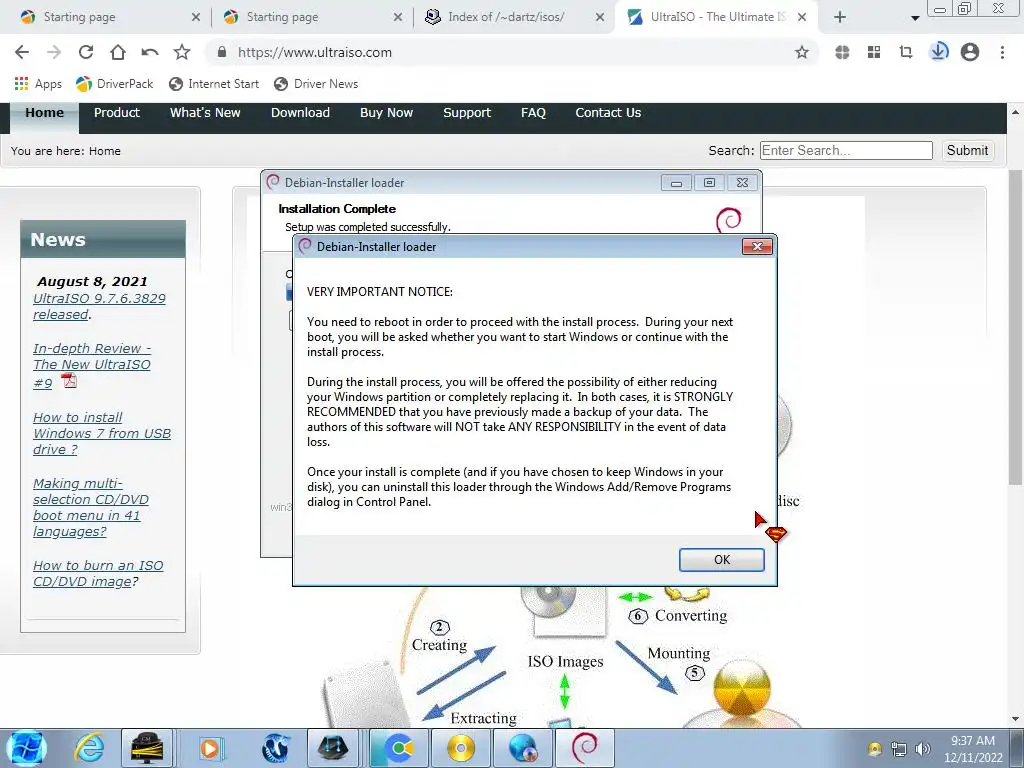Open How to install Windows 7 from USB link

pos(102,433)
